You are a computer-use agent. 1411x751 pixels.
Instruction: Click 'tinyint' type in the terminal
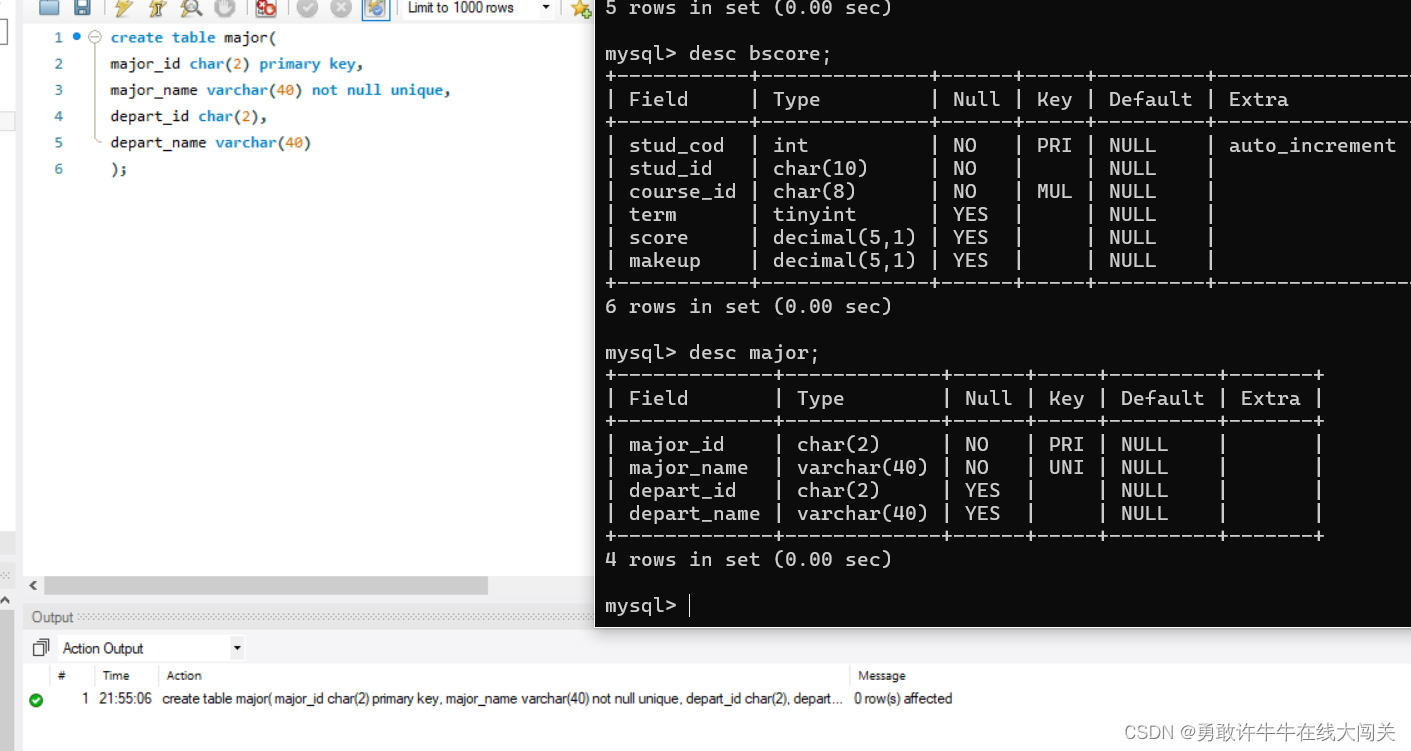(814, 214)
